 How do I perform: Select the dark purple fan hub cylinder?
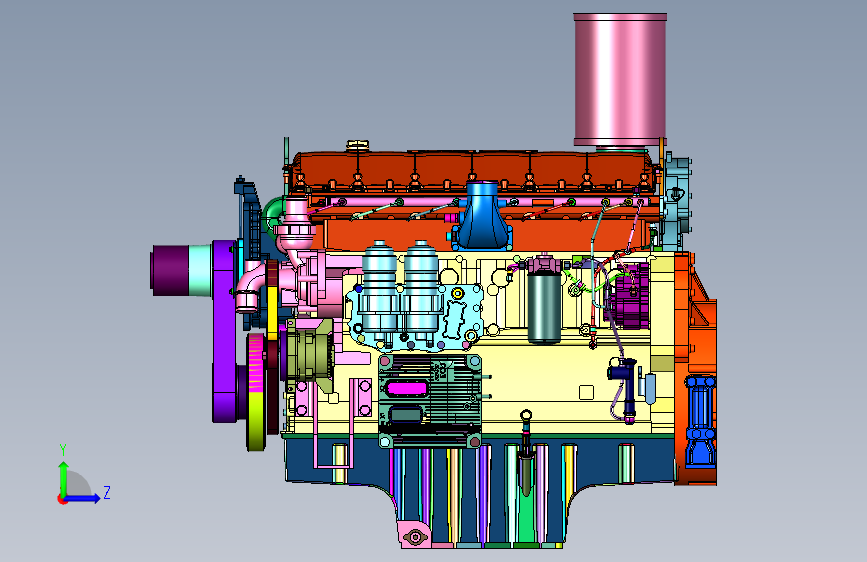click(169, 272)
